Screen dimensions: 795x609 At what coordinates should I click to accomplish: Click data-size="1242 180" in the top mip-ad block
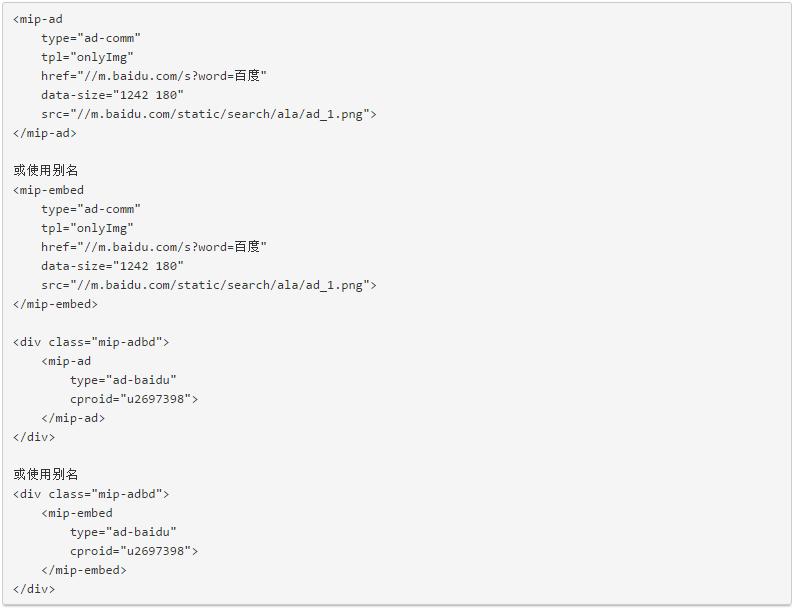coord(112,95)
